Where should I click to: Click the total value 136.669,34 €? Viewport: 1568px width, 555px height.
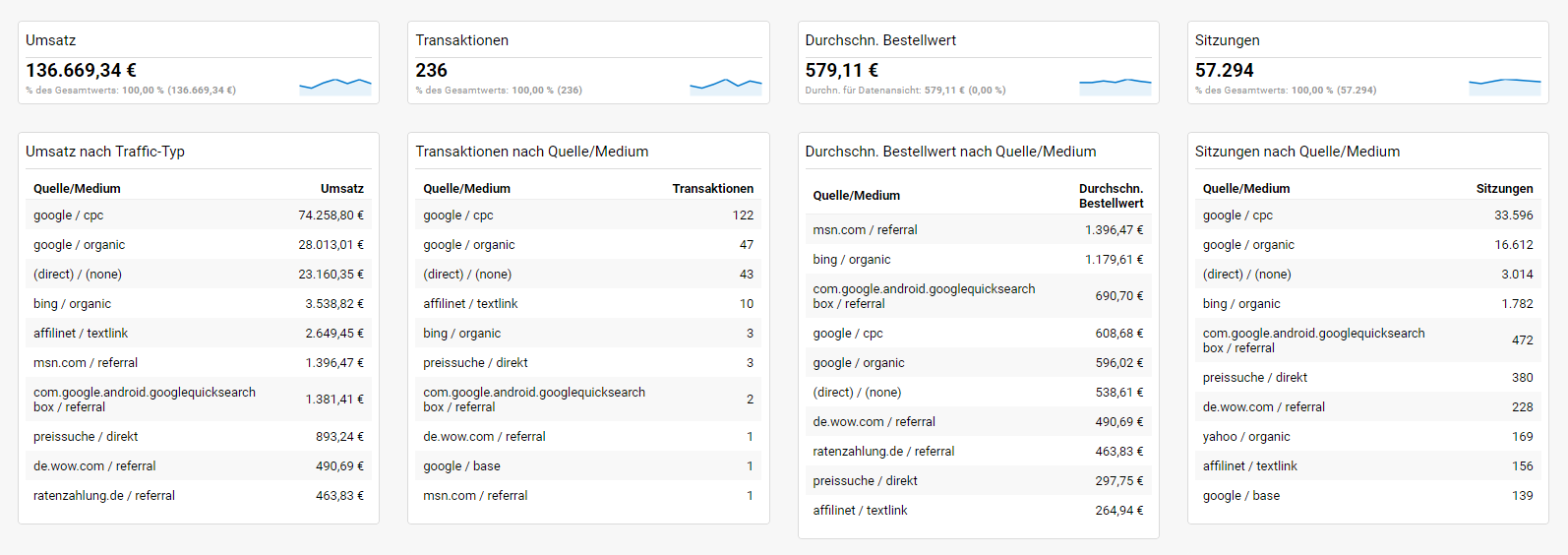pos(81,71)
